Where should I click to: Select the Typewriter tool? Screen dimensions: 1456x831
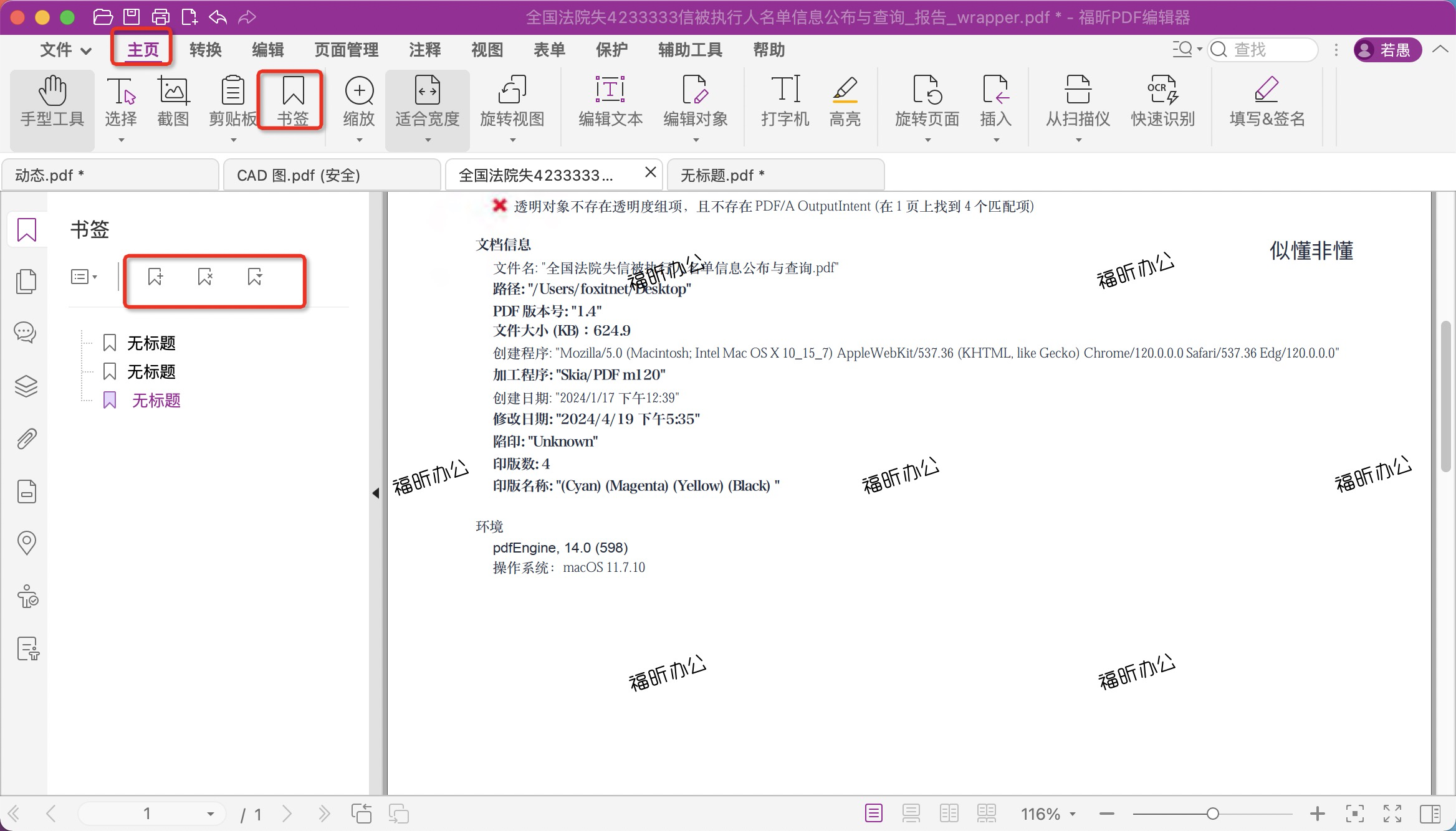tap(785, 101)
